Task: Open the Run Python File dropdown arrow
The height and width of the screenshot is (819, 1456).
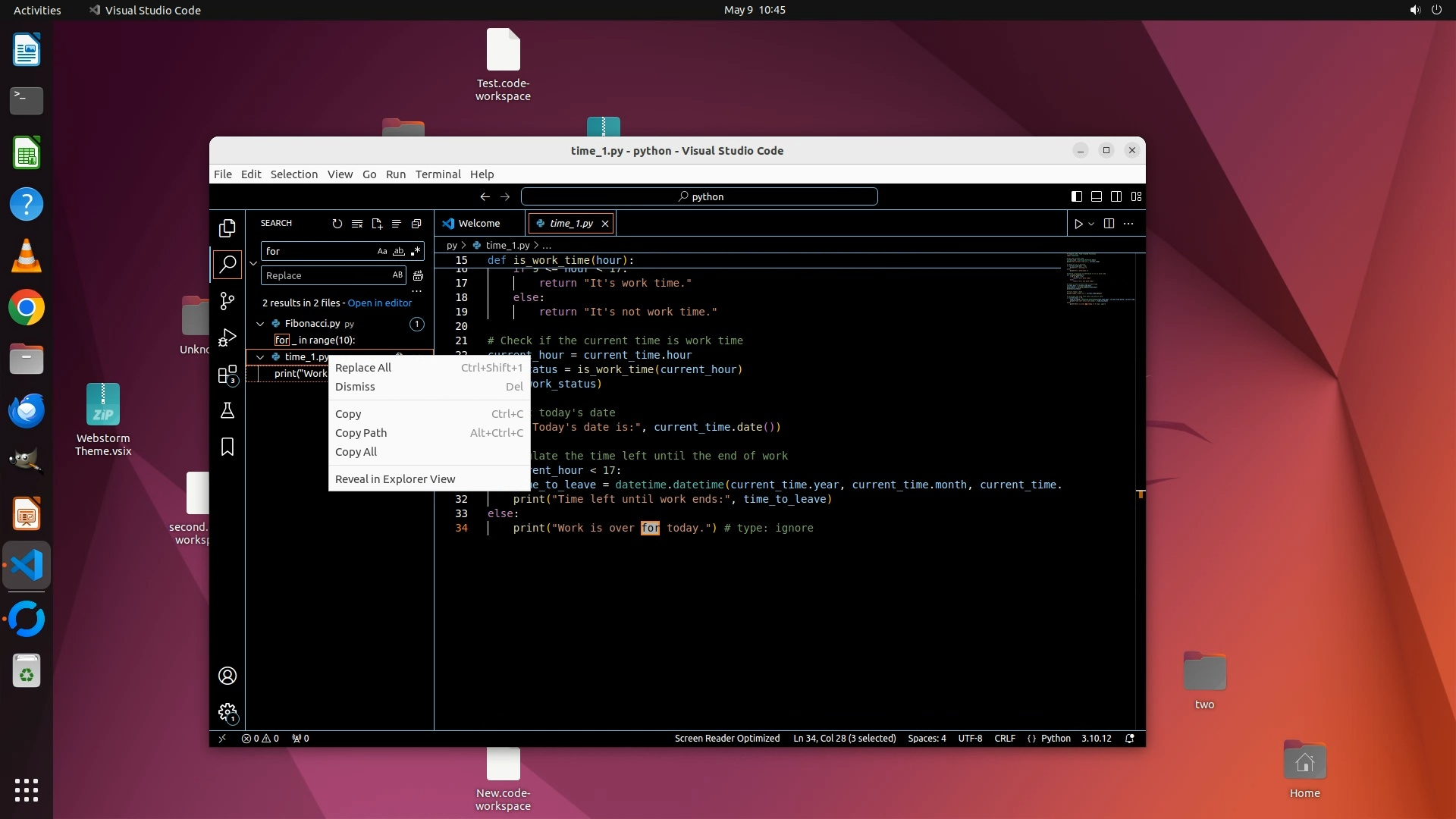Action: 1091,224
